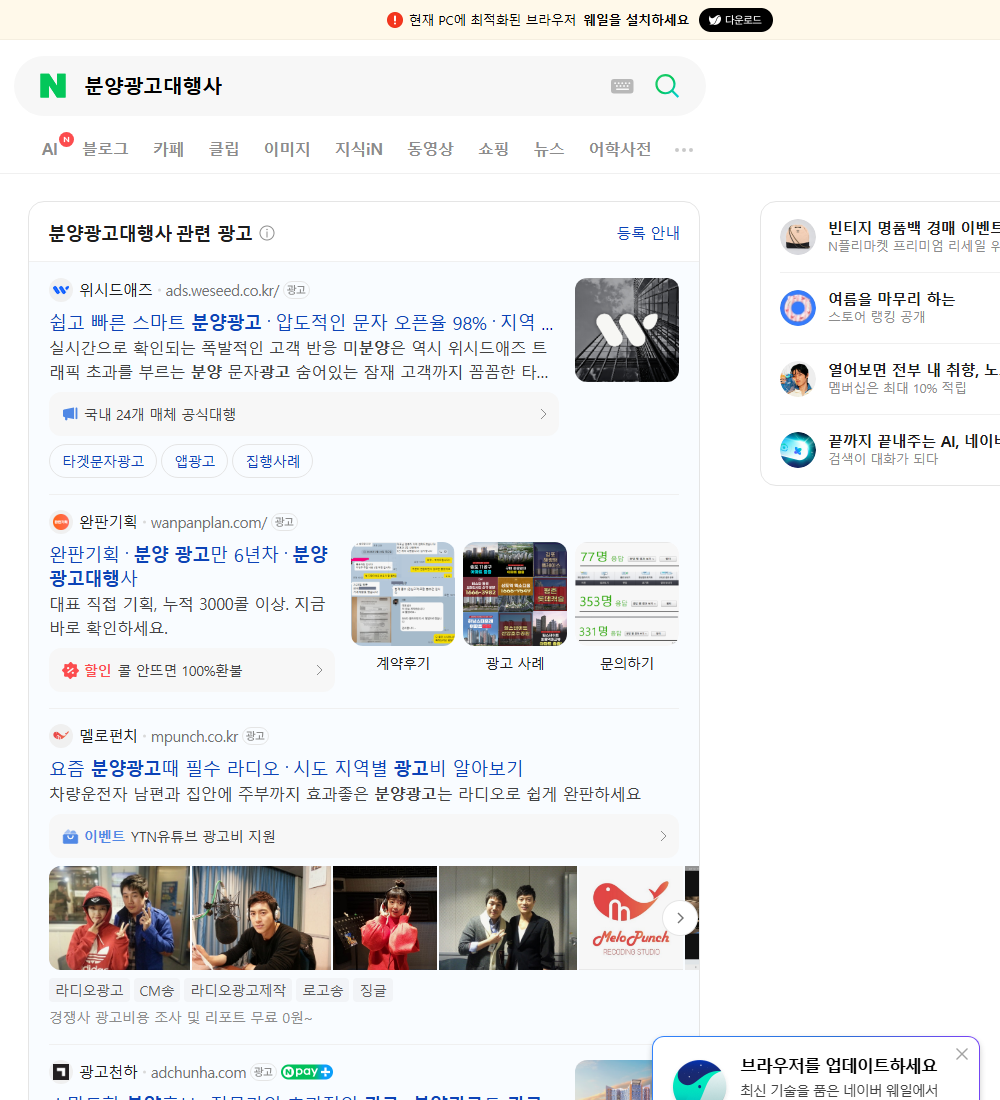Screen dimensions: 1000x1100
Task: Click the 위시드애즈 blue W favicon
Action: [x=61, y=290]
